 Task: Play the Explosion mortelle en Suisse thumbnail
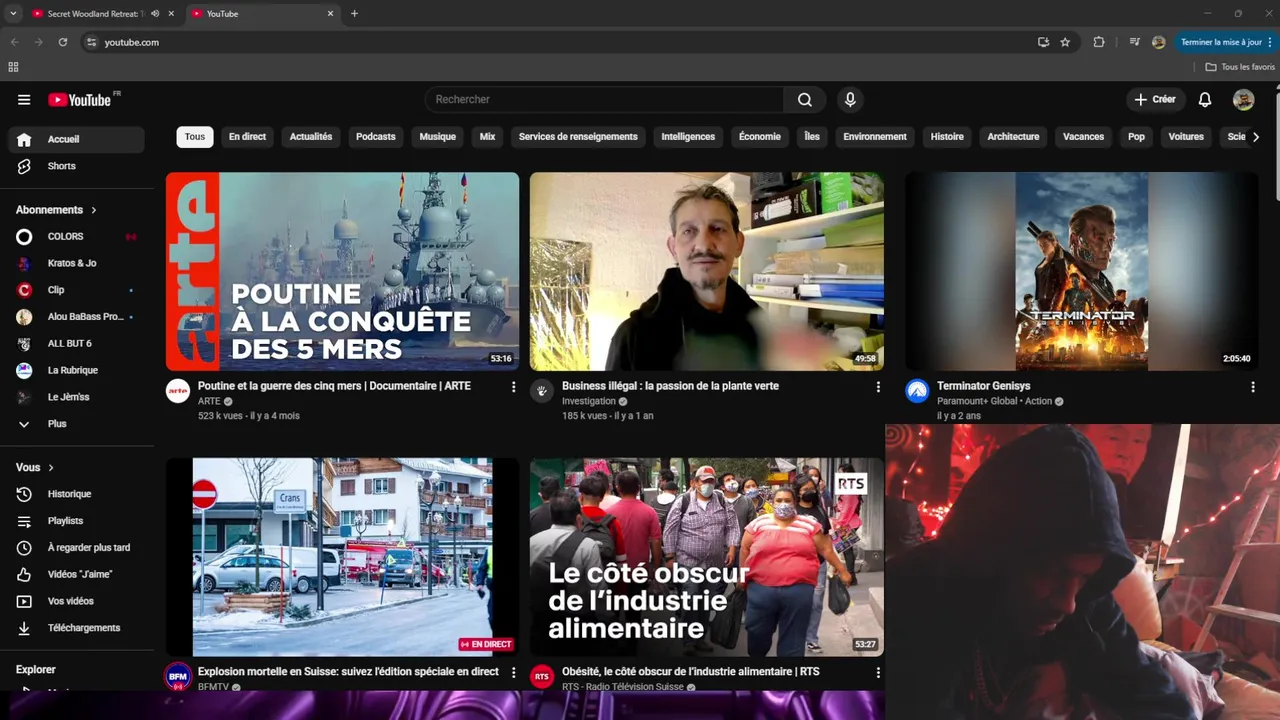tap(342, 557)
